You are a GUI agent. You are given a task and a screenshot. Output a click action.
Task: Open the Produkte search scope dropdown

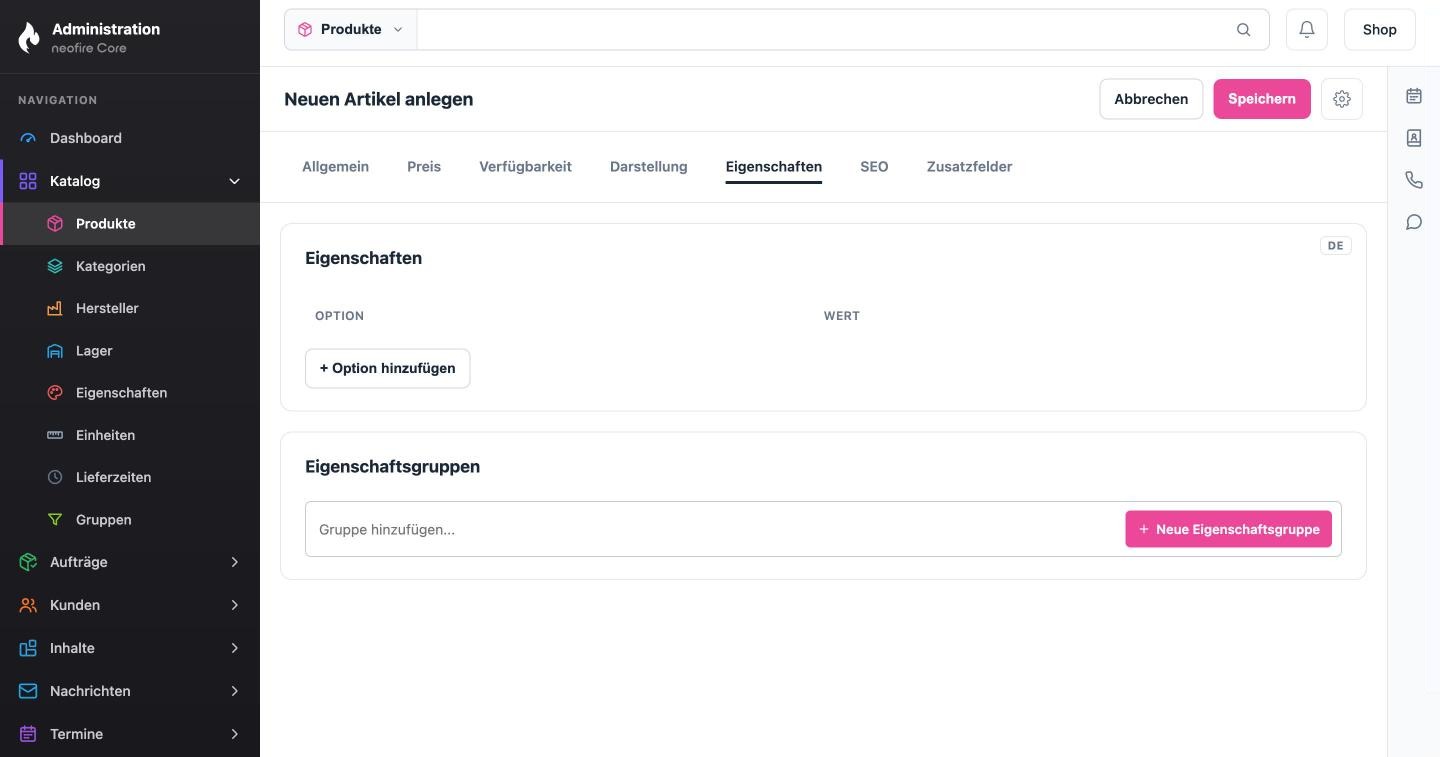(x=350, y=30)
